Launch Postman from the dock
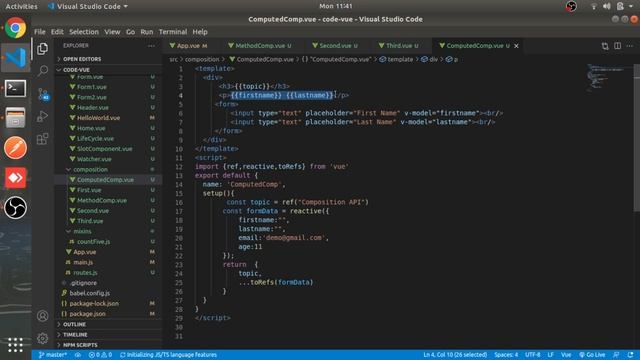 [x=16, y=147]
